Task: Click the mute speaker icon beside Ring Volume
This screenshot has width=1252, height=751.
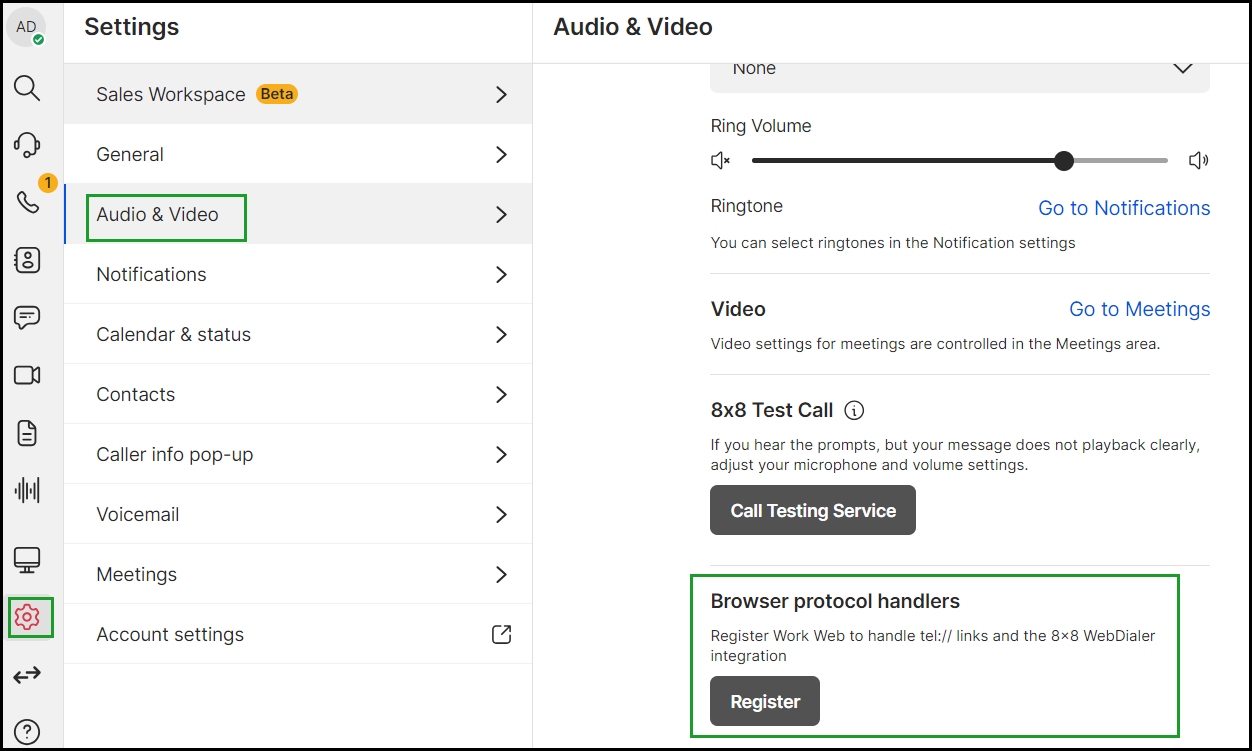Action: 720,160
